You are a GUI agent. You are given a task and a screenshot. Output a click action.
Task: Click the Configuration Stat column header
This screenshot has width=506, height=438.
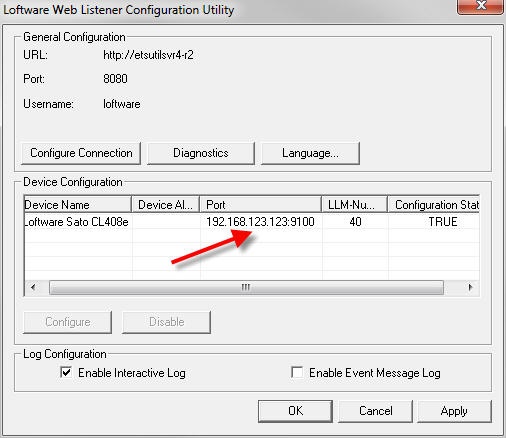tap(434, 204)
